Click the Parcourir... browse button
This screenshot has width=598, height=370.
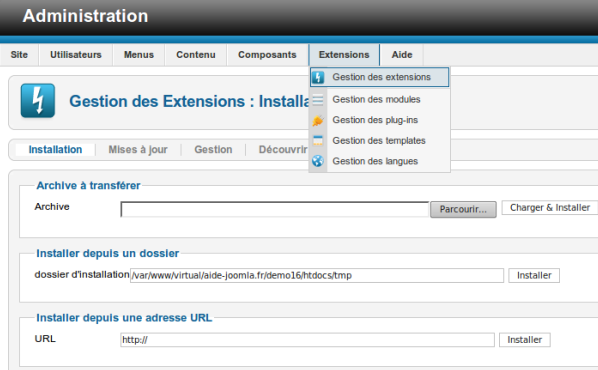[463, 209]
